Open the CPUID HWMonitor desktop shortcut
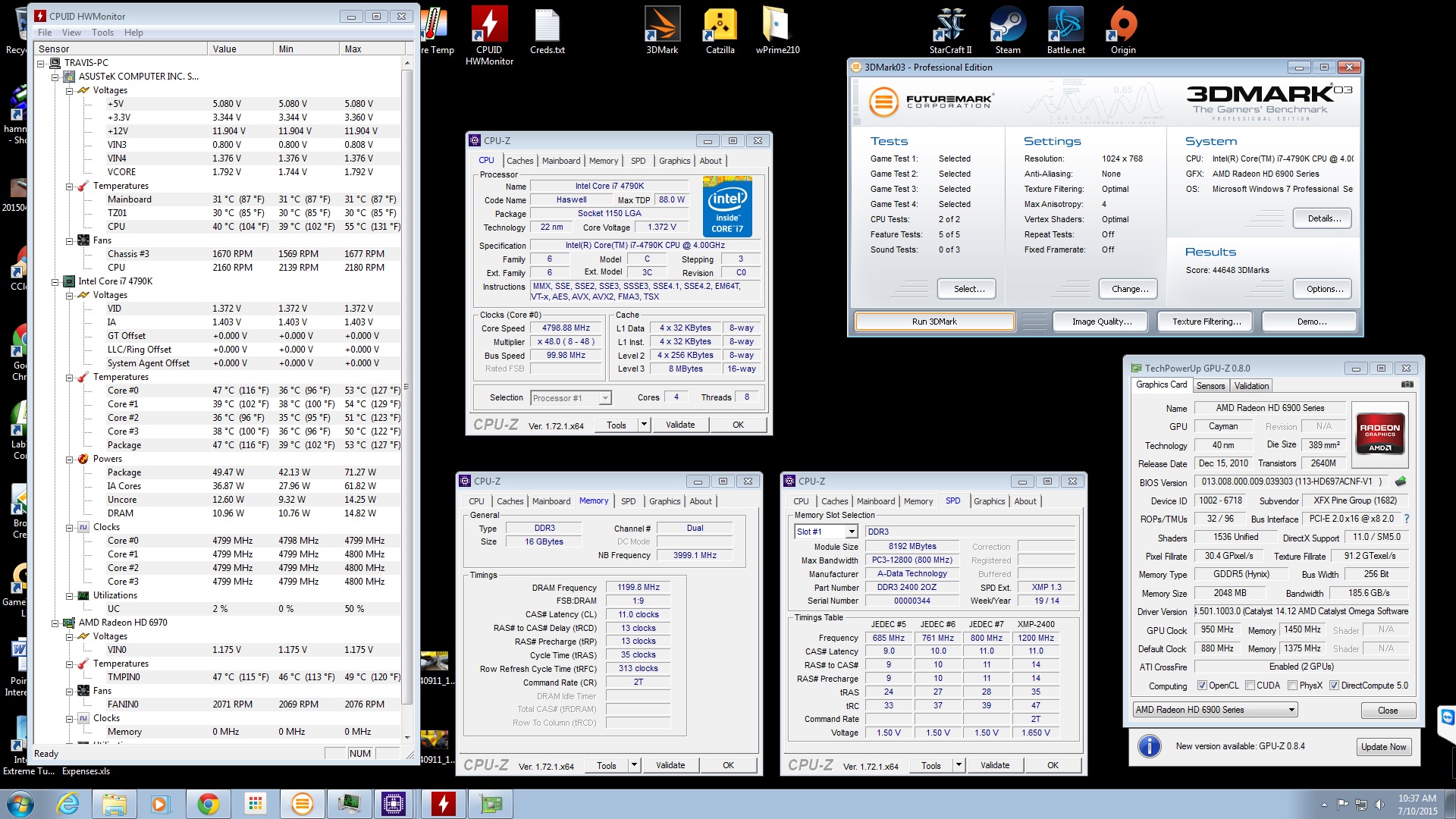 489,36
